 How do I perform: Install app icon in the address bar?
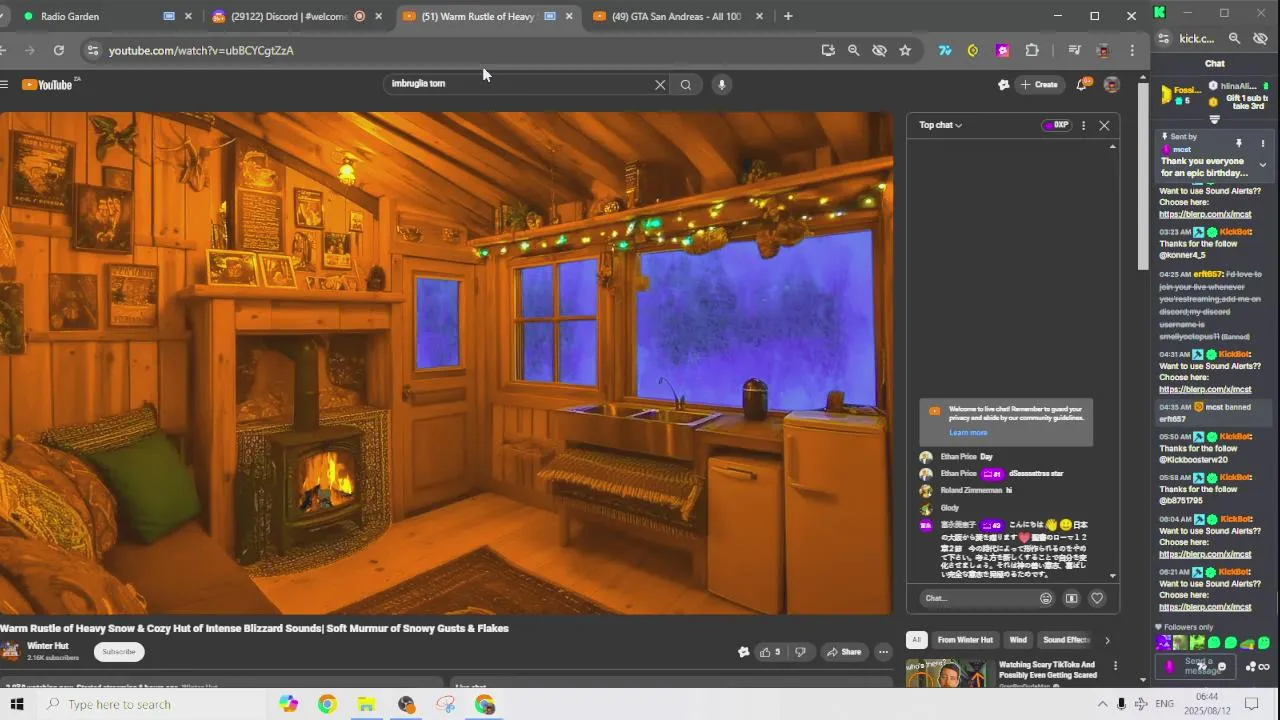coord(828,50)
